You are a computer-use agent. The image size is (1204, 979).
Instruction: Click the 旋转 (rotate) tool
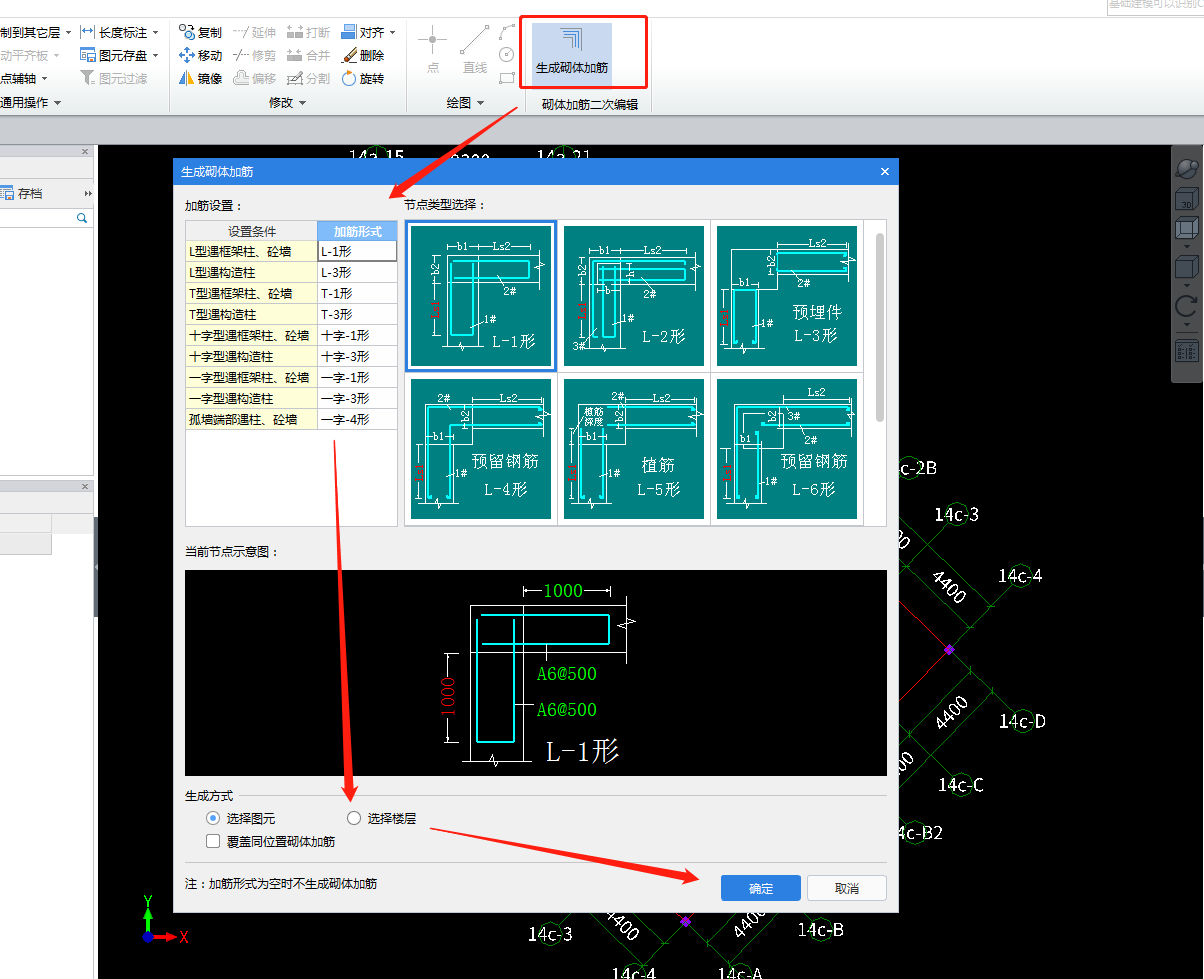[363, 79]
